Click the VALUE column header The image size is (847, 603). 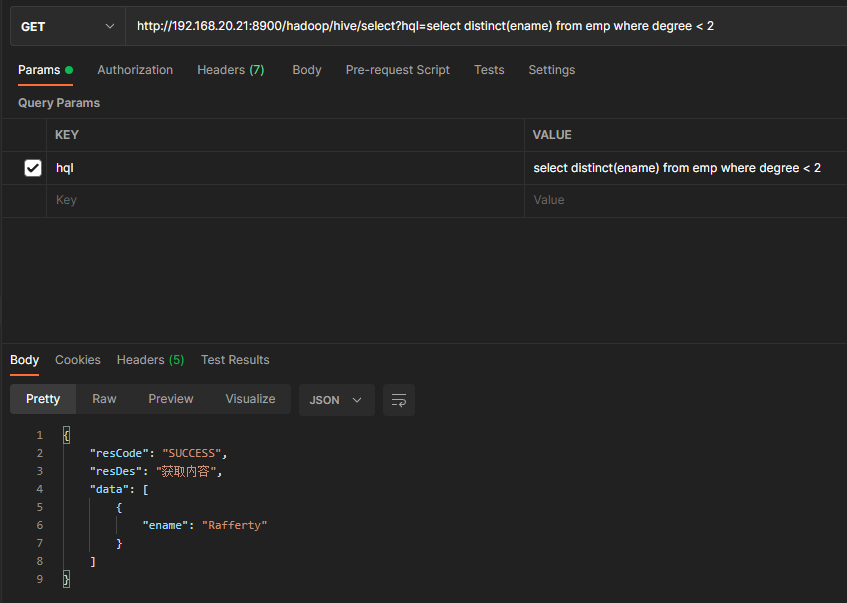552,135
